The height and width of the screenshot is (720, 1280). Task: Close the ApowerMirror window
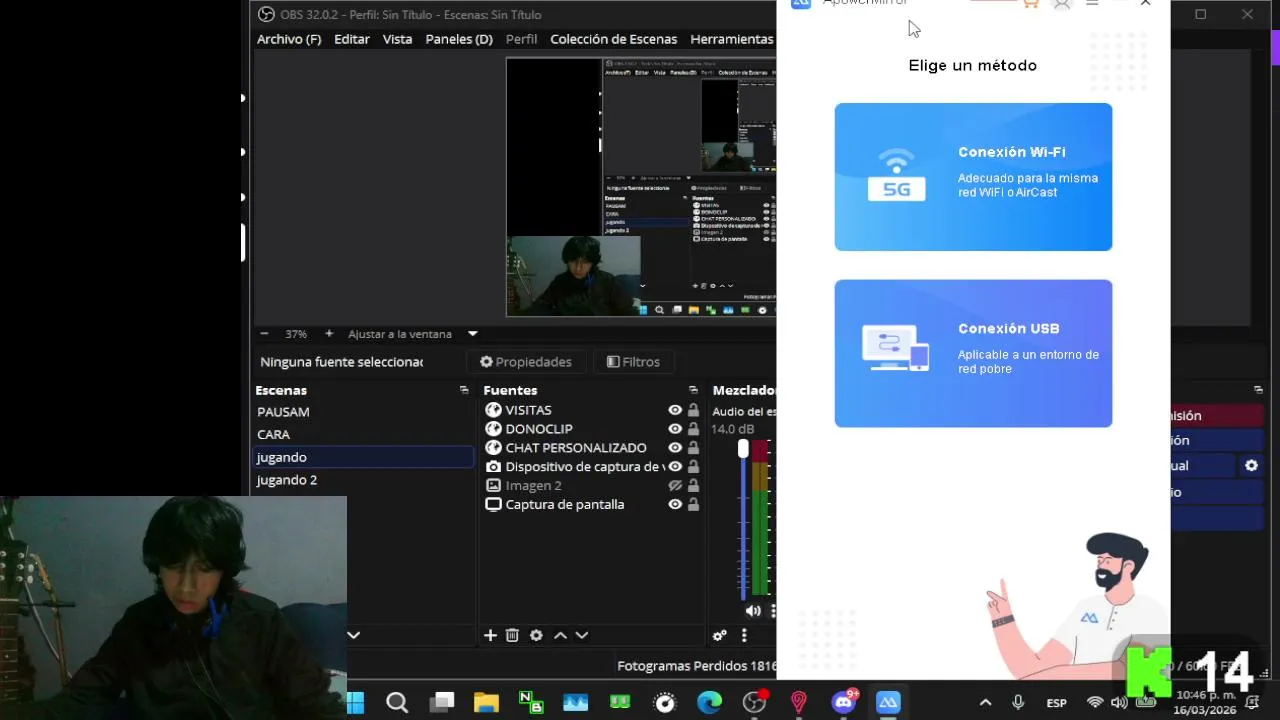tap(1145, 4)
